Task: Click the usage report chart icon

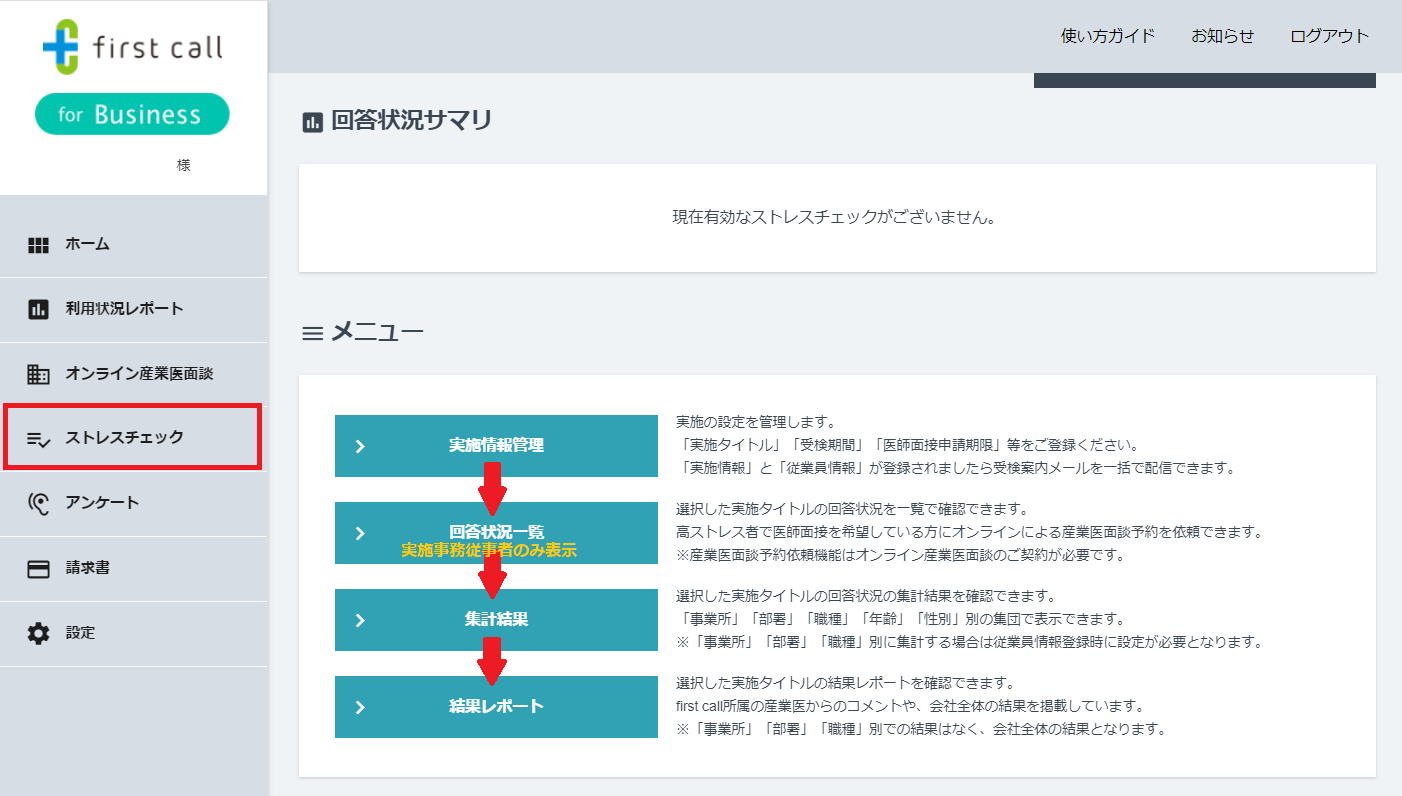Action: 38,309
